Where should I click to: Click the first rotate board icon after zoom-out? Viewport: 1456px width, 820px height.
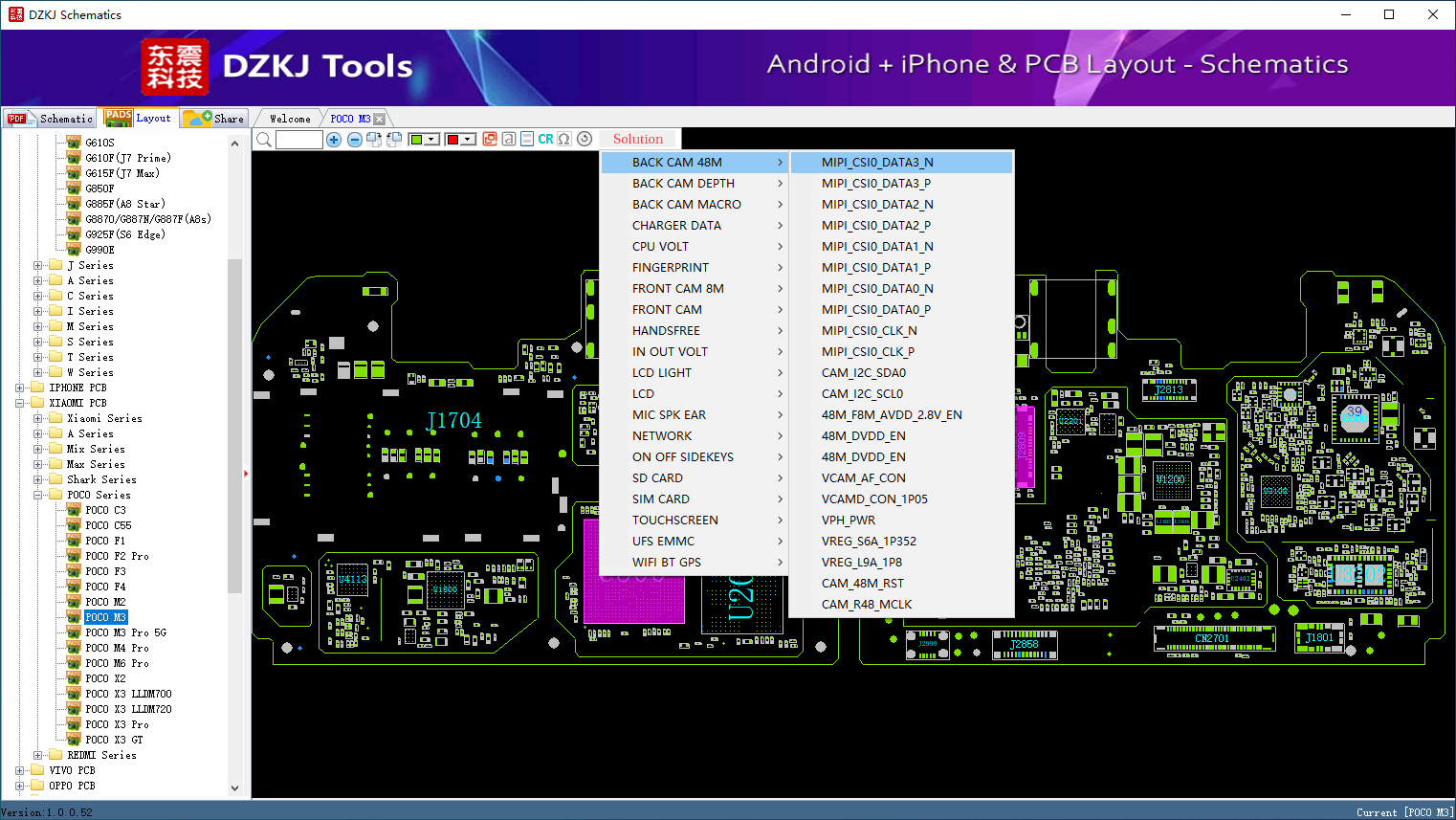[x=373, y=140]
